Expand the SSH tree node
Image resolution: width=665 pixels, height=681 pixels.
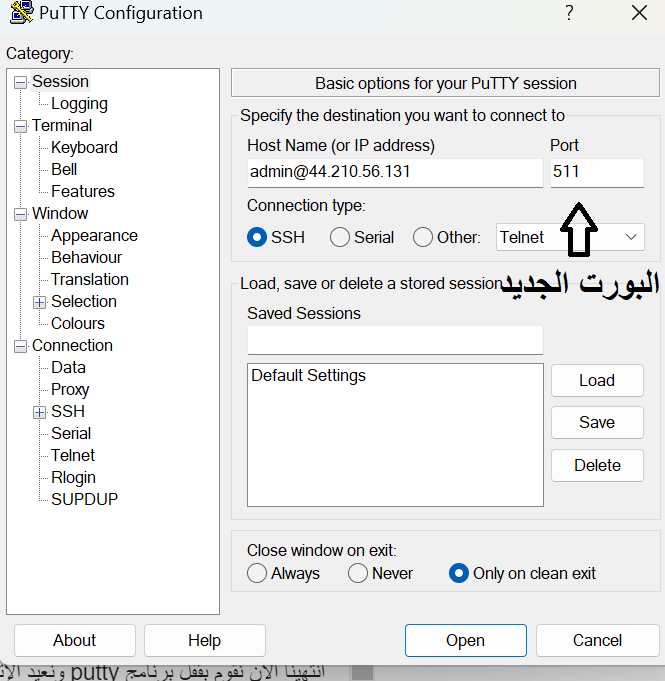39,412
